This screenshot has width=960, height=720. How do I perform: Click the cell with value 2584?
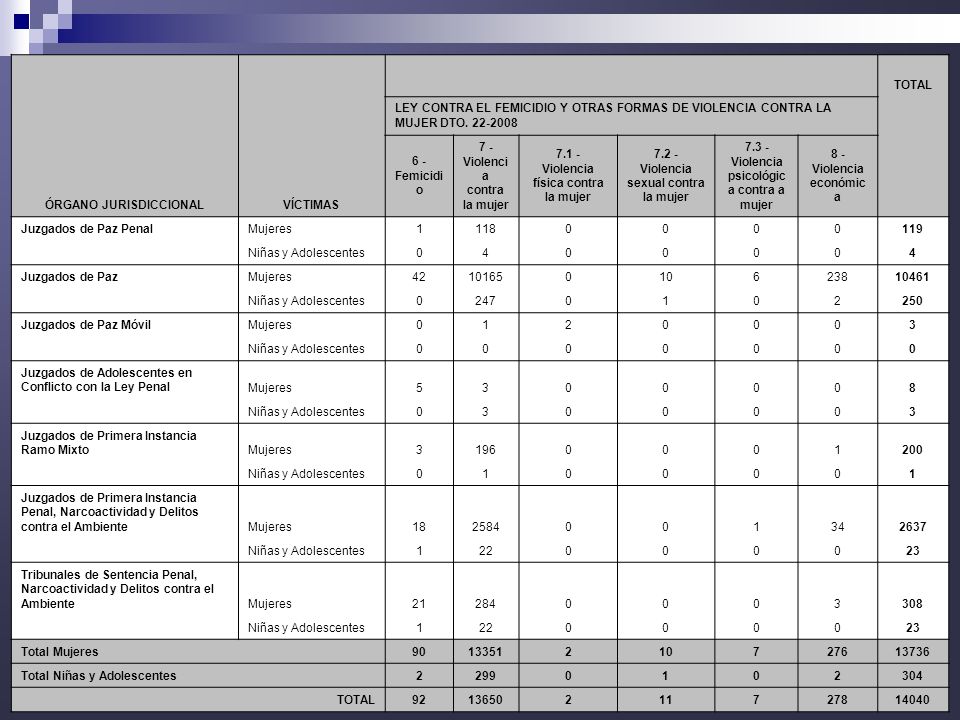486,527
